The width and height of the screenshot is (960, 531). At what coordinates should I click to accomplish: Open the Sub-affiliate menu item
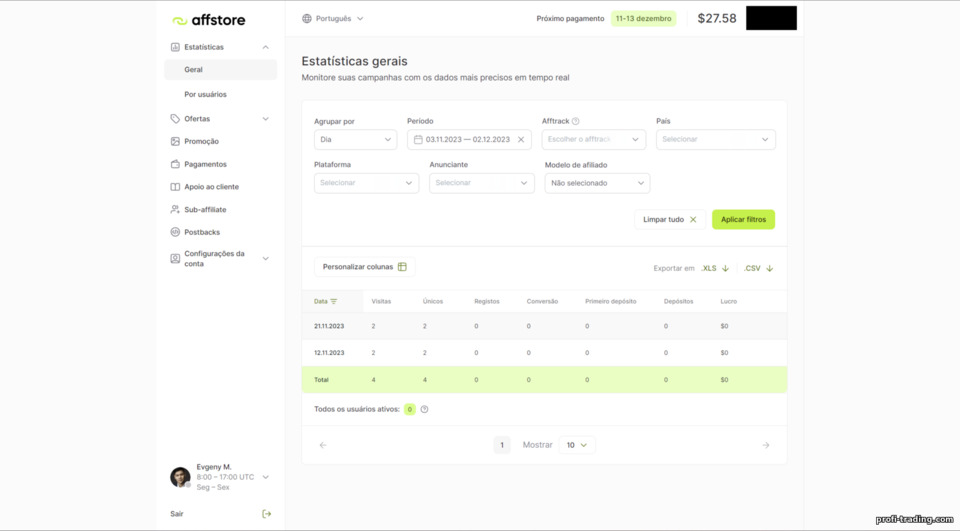point(205,209)
